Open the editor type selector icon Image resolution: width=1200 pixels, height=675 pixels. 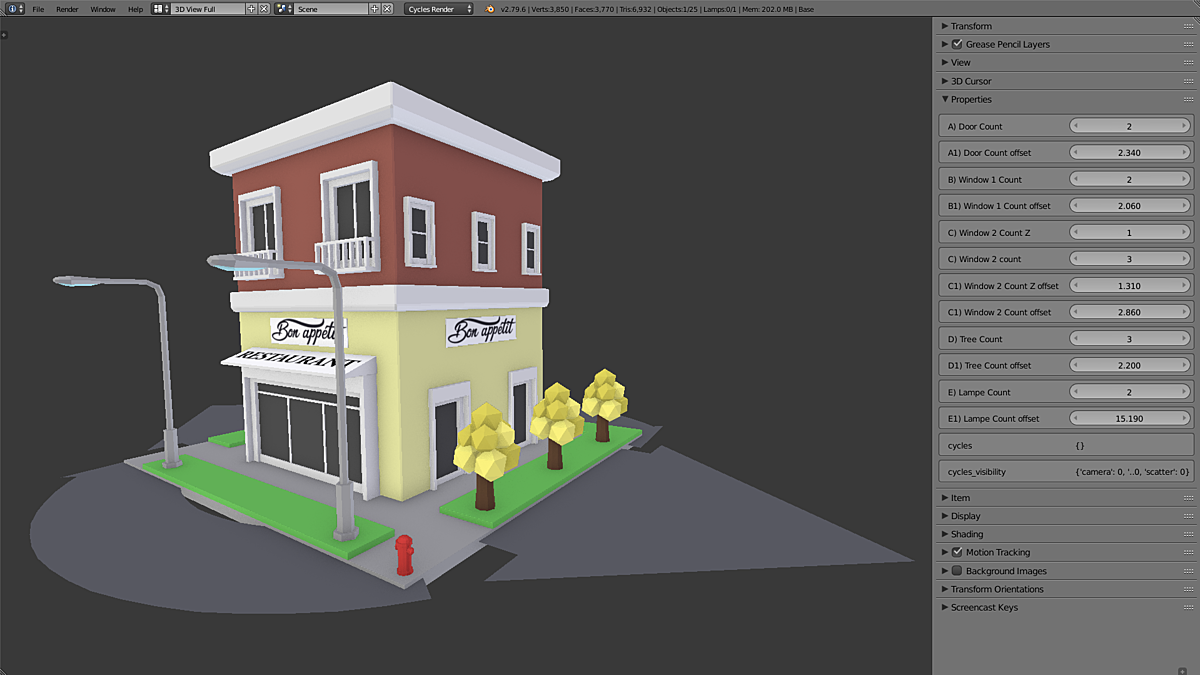(x=13, y=8)
